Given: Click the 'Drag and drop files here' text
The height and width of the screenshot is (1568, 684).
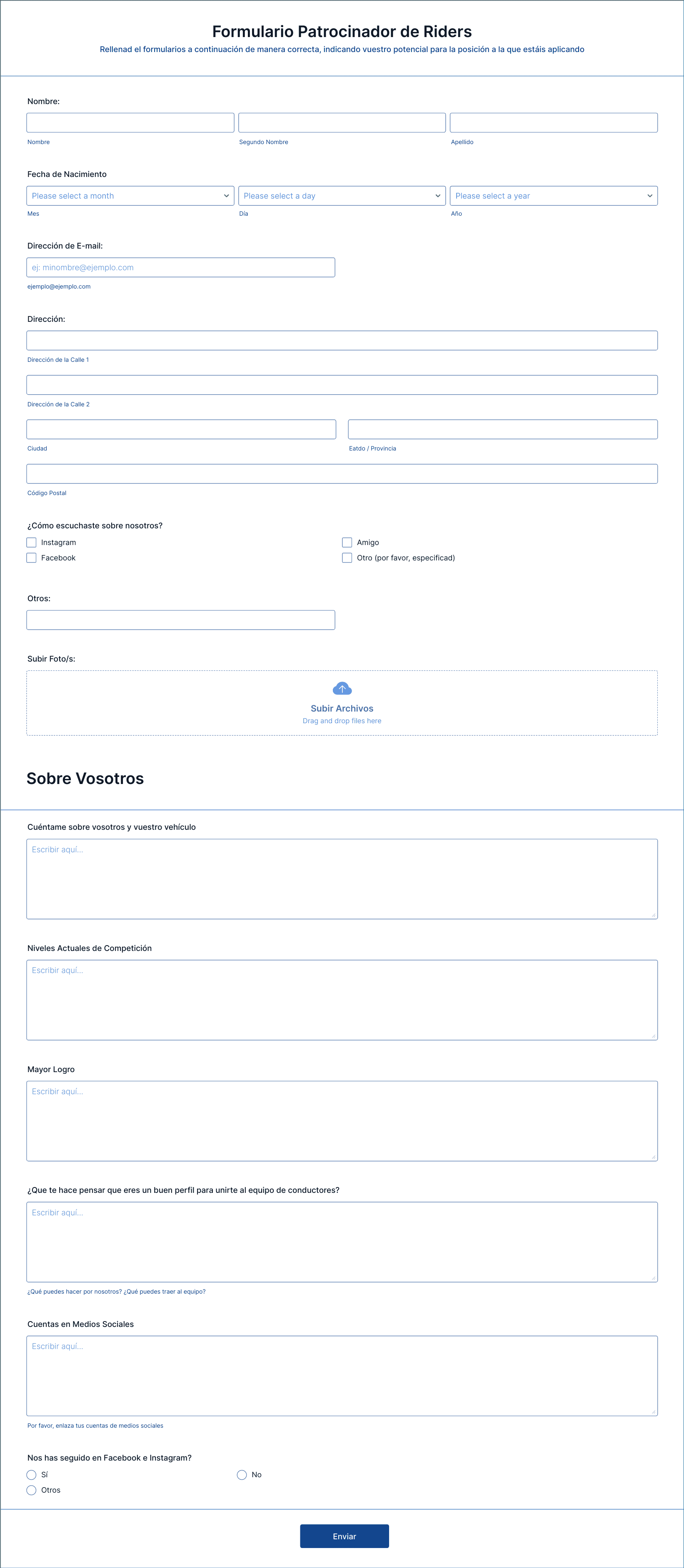Looking at the screenshot, I should point(342,721).
